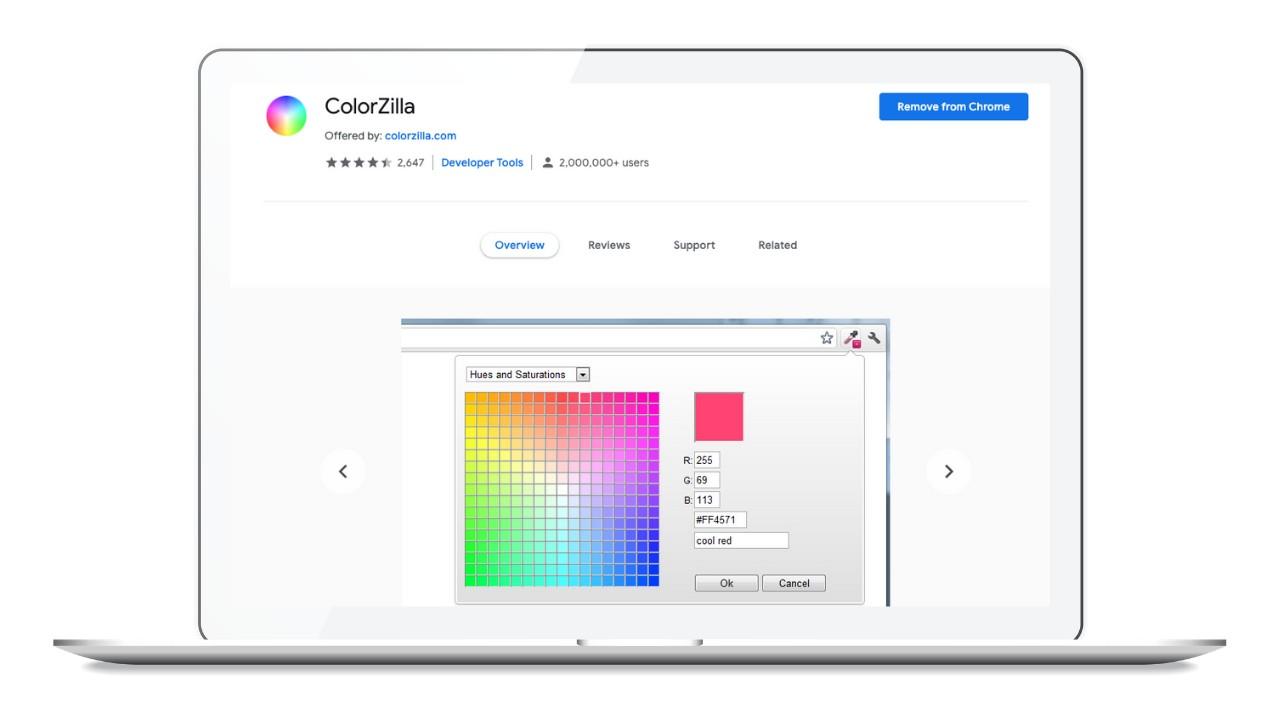Image resolution: width=1280 pixels, height=720 pixels.
Task: Open the Hues and Saturations dropdown
Action: tap(529, 375)
